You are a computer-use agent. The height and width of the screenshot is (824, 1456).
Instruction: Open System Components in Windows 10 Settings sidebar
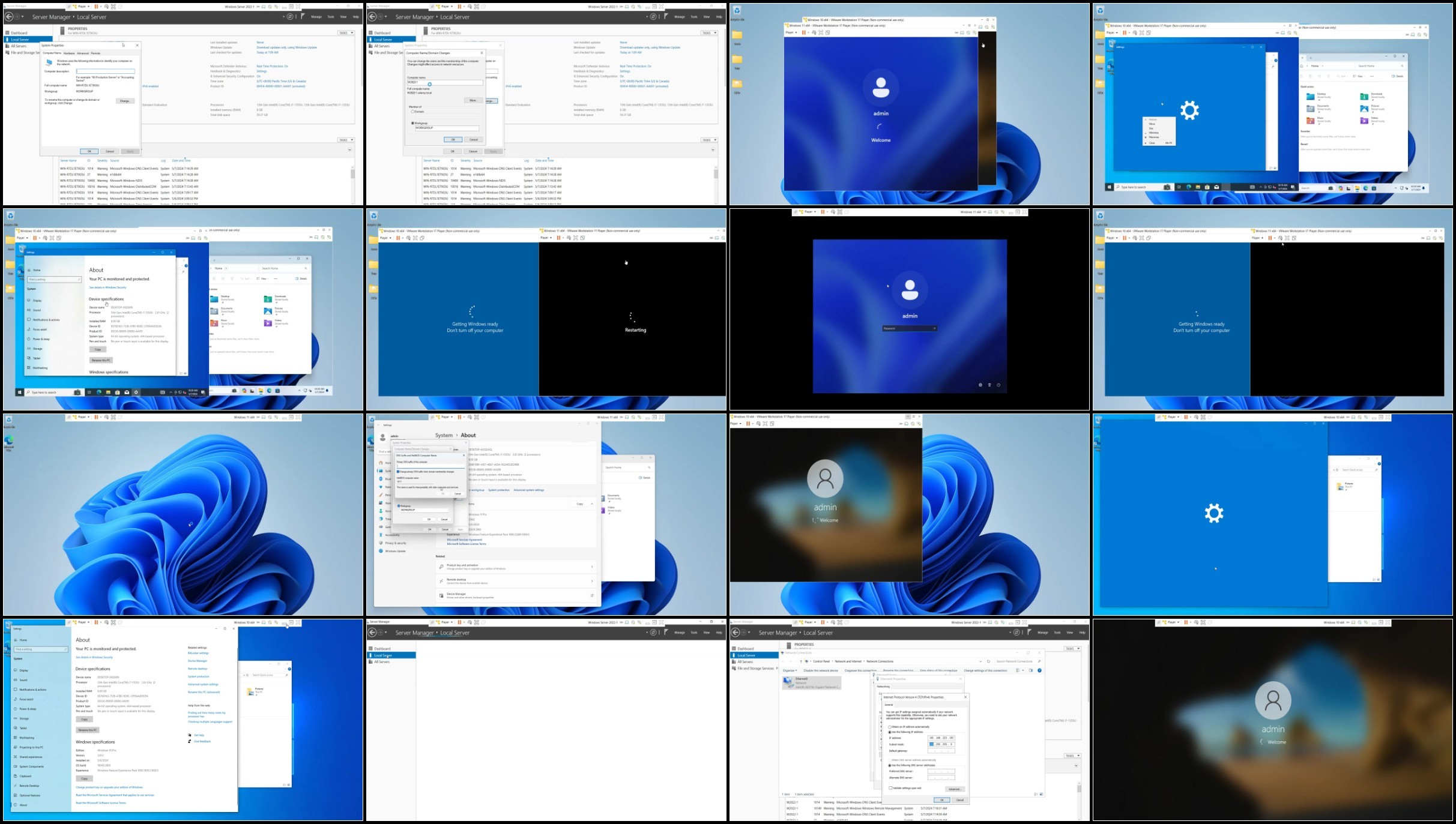pyautogui.click(x=31, y=766)
